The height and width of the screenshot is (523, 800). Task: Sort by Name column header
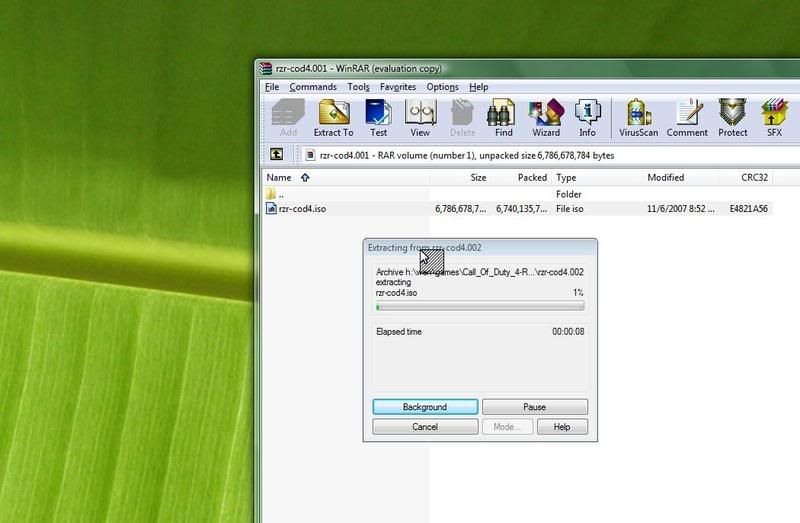point(346,178)
